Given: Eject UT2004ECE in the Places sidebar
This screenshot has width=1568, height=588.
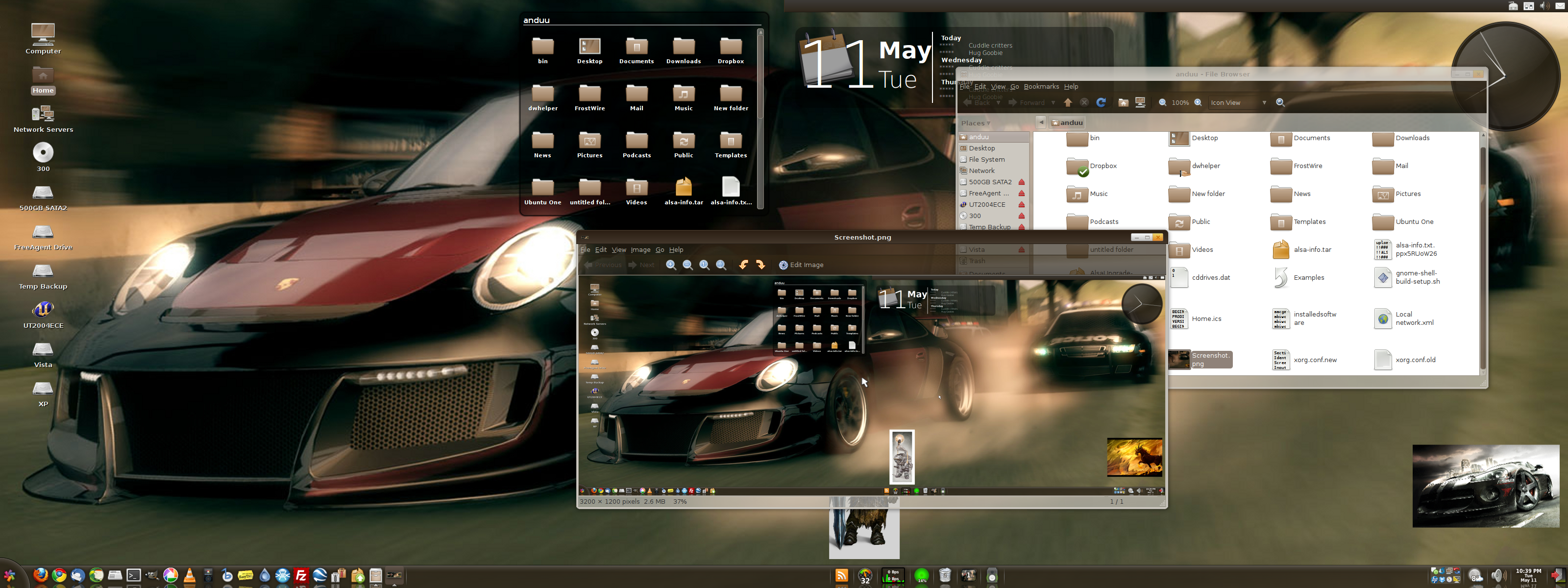Looking at the screenshot, I should pyautogui.click(x=1021, y=204).
